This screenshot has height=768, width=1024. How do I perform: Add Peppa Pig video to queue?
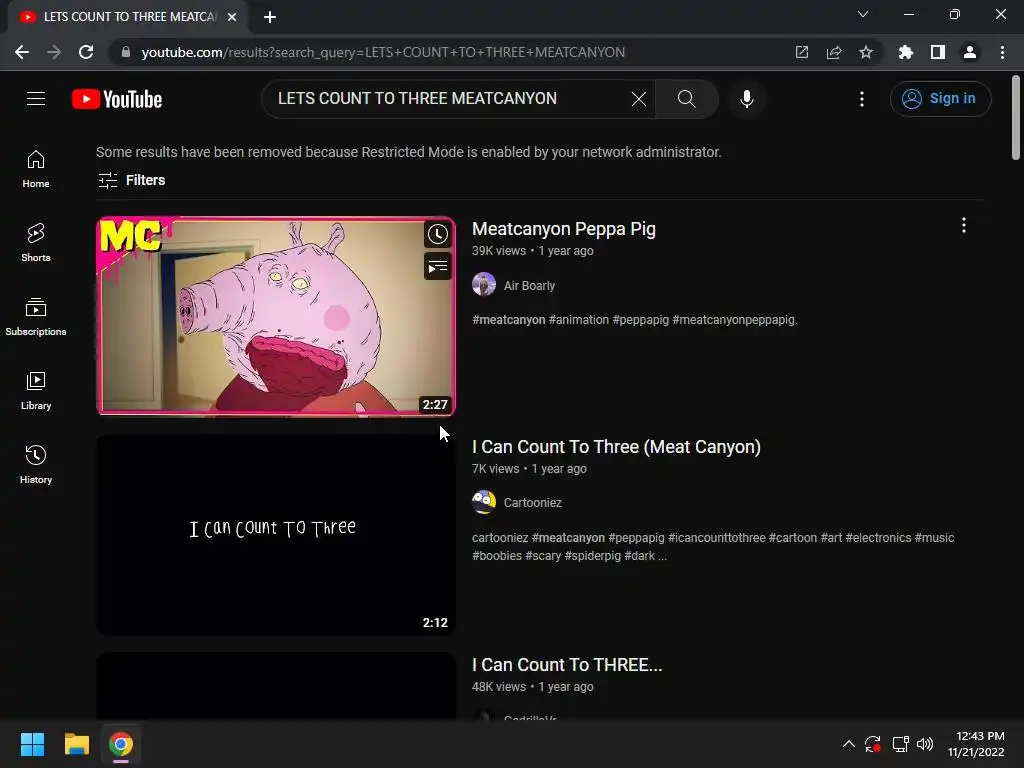point(438,266)
